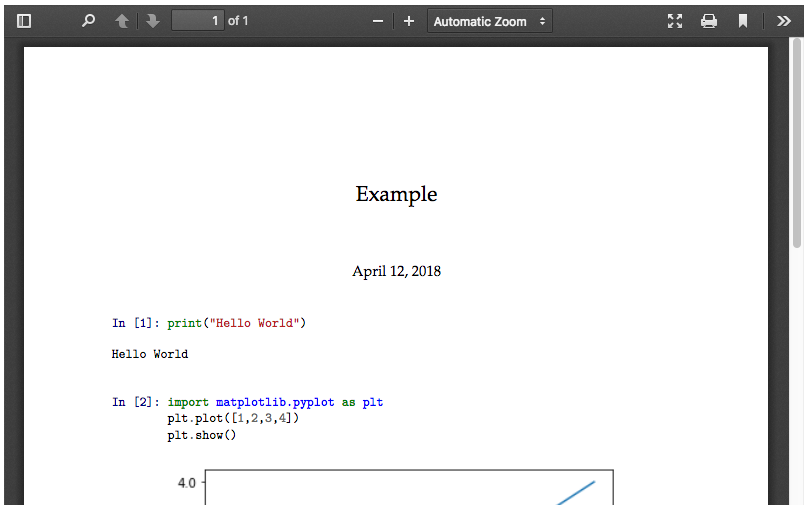
Task: Click the "In [2]:" prompt label
Action: (x=136, y=402)
